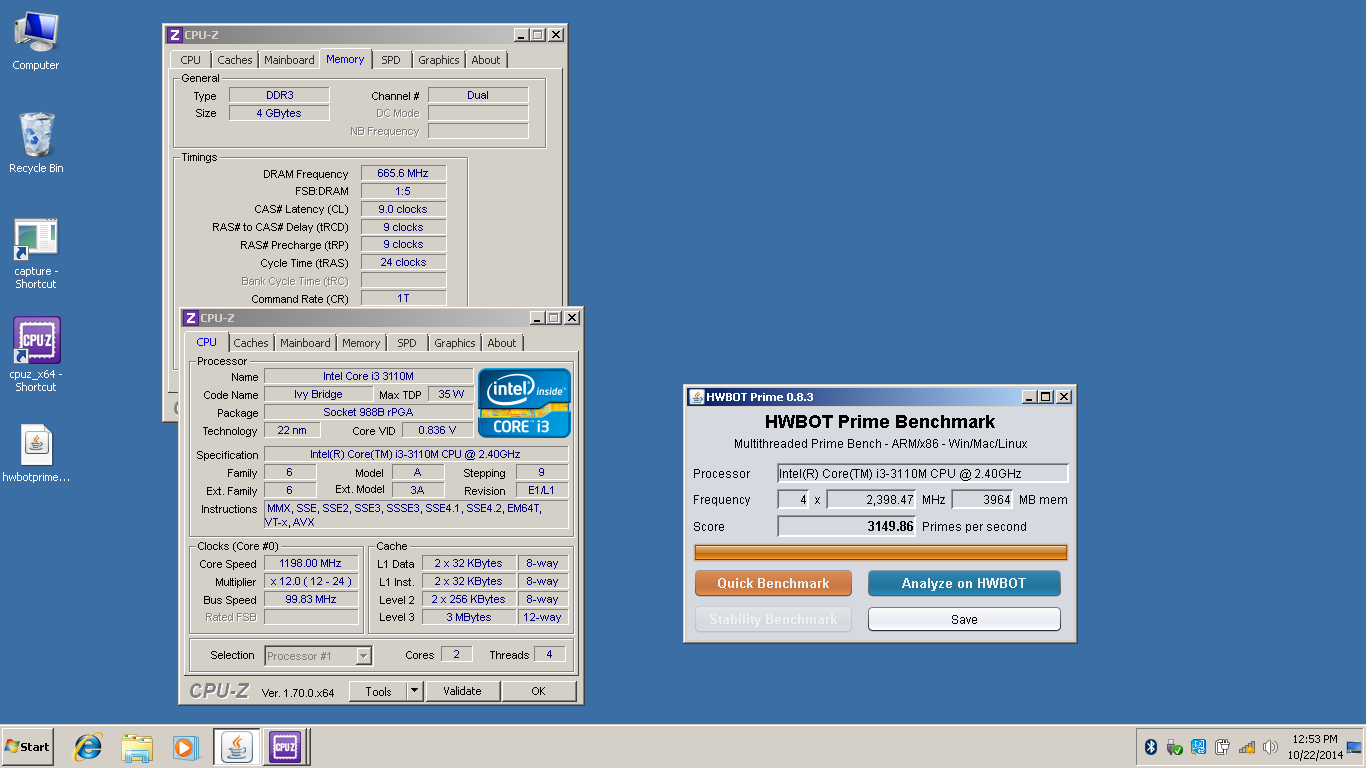This screenshot has width=1366, height=768.
Task: Click the orange benchmark progress bar
Action: [880, 552]
